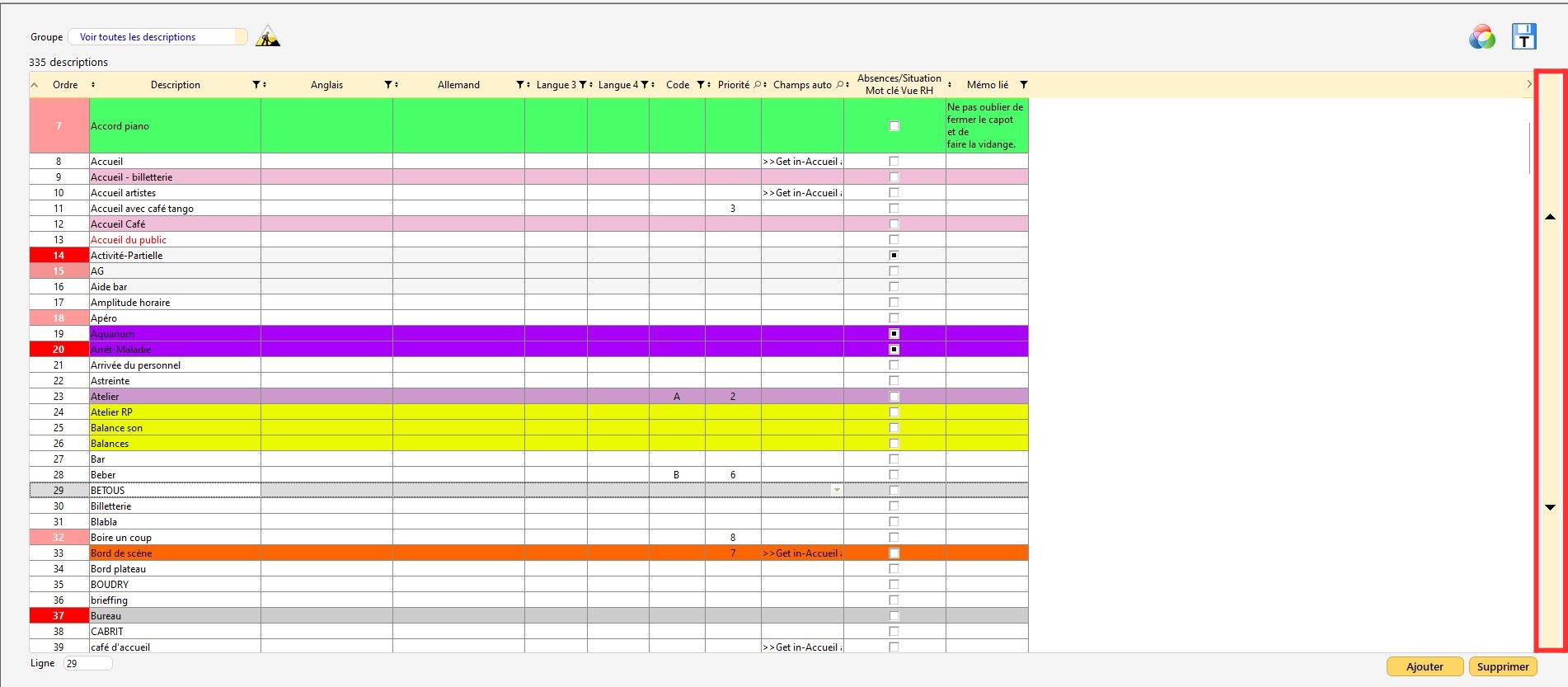This screenshot has width=1568, height=687.
Task: Toggle the checkbox on Activité-Partielle row
Action: coord(894,256)
